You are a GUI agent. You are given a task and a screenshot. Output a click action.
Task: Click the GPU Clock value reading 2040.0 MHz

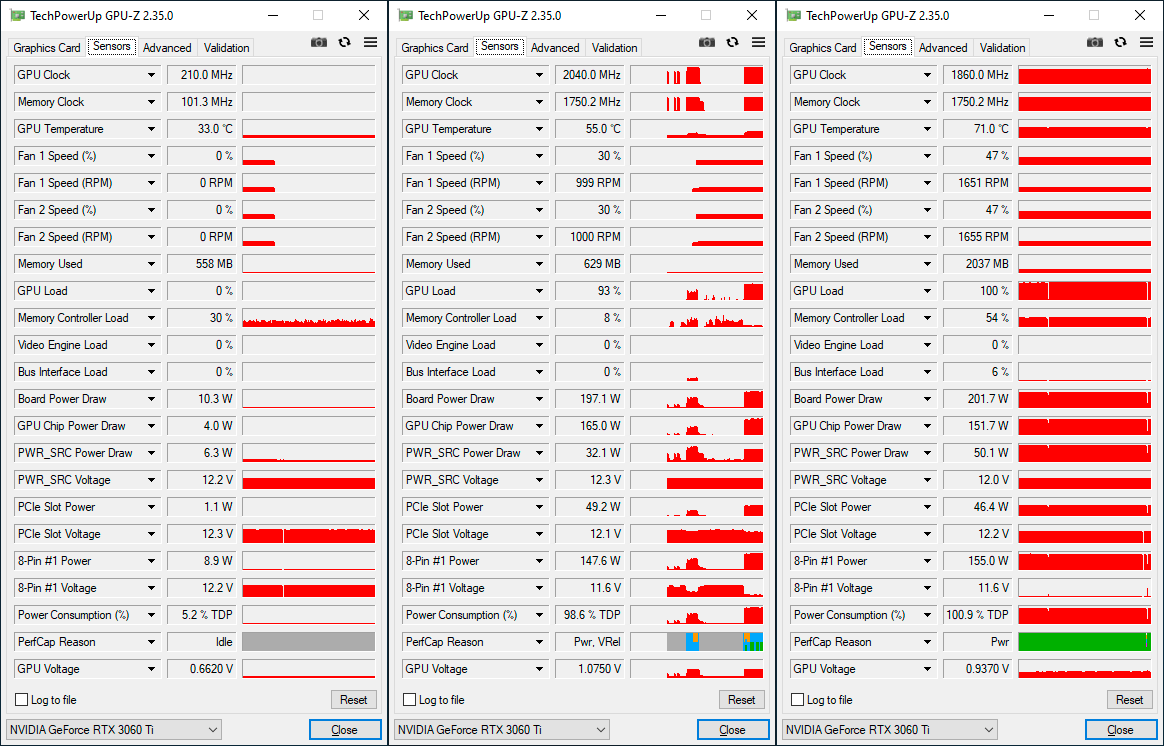point(590,75)
